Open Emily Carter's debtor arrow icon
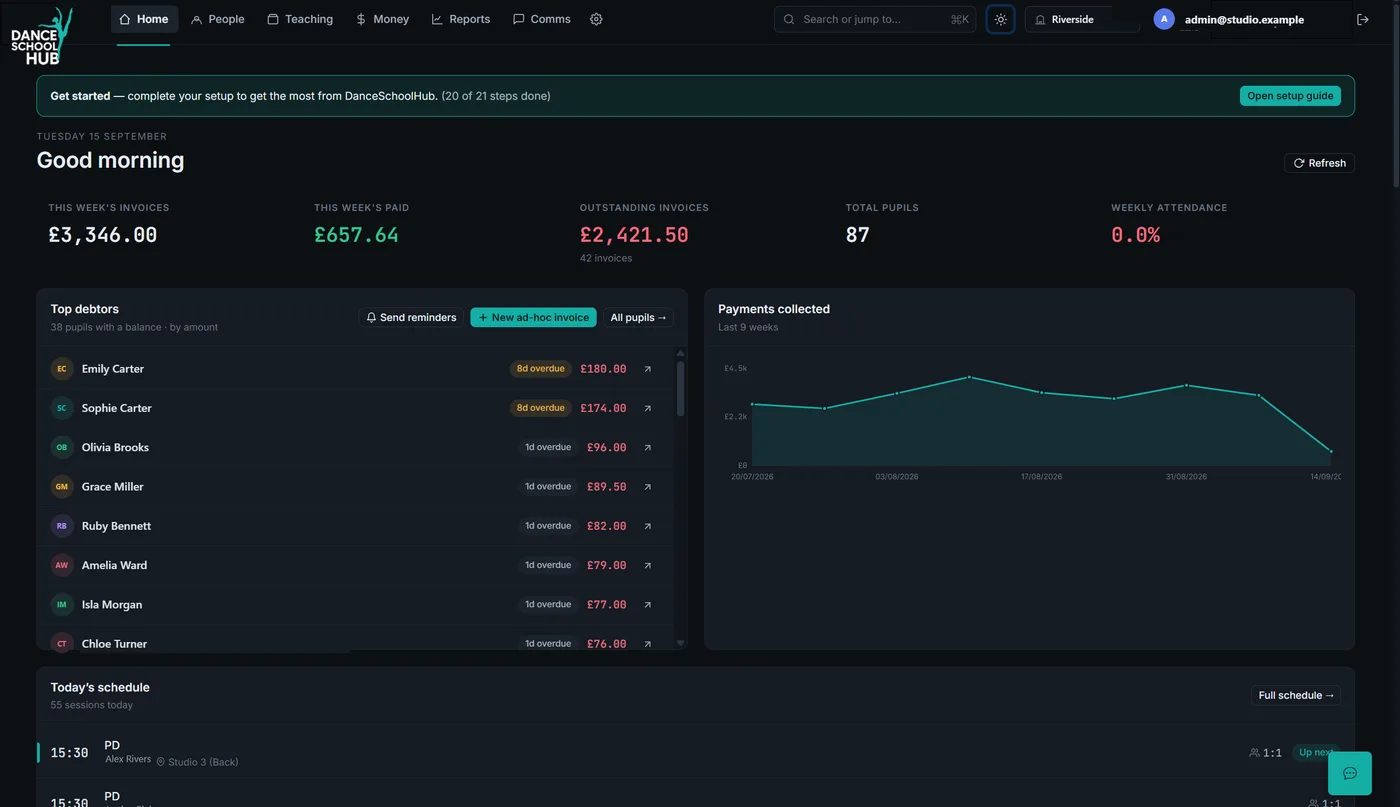 pos(647,369)
